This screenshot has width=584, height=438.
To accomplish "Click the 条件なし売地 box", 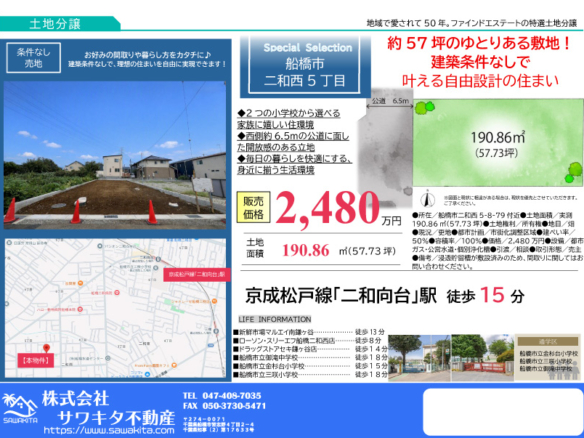I will [x=34, y=58].
